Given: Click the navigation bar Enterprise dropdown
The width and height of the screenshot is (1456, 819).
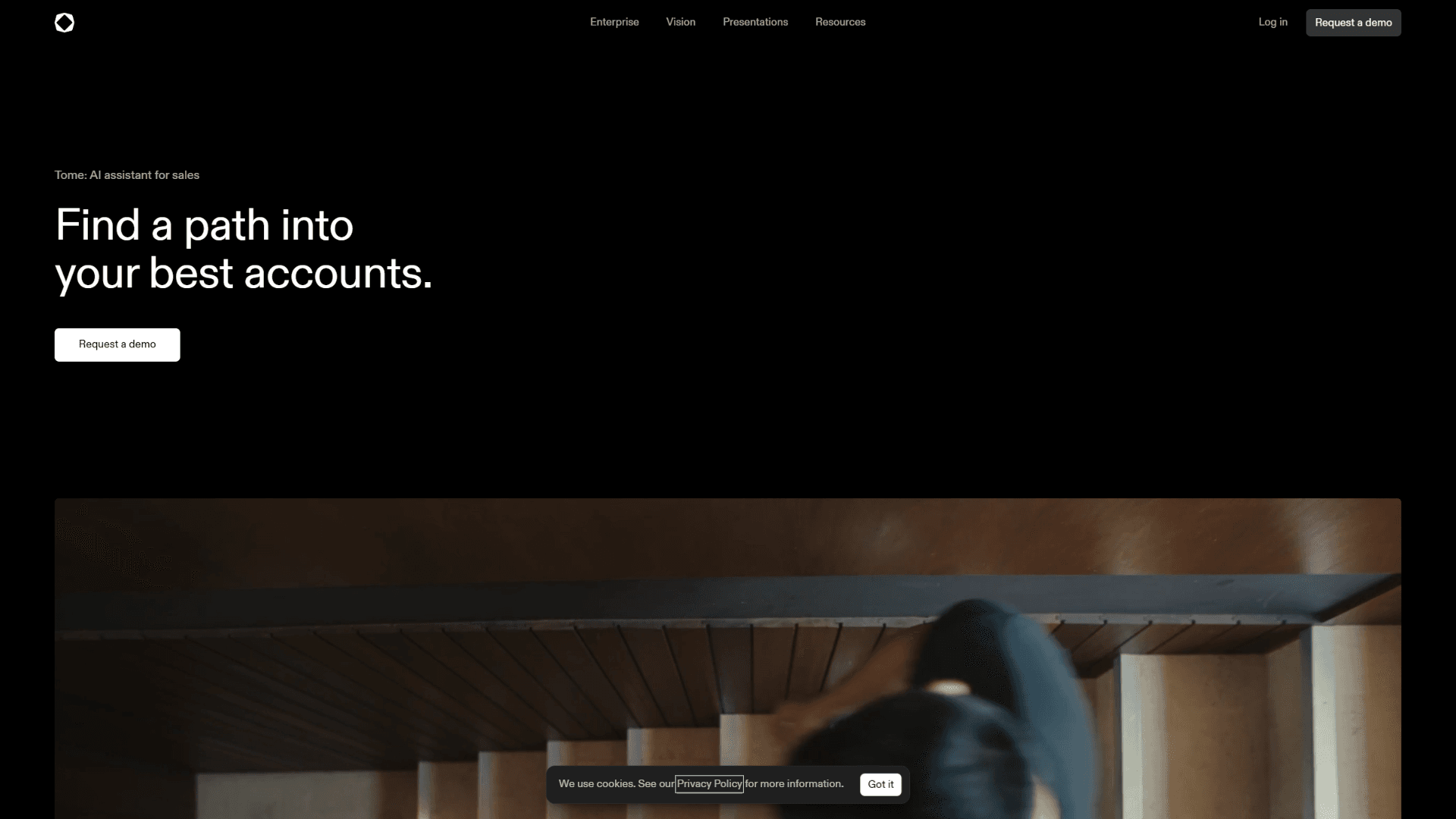Looking at the screenshot, I should [x=614, y=22].
